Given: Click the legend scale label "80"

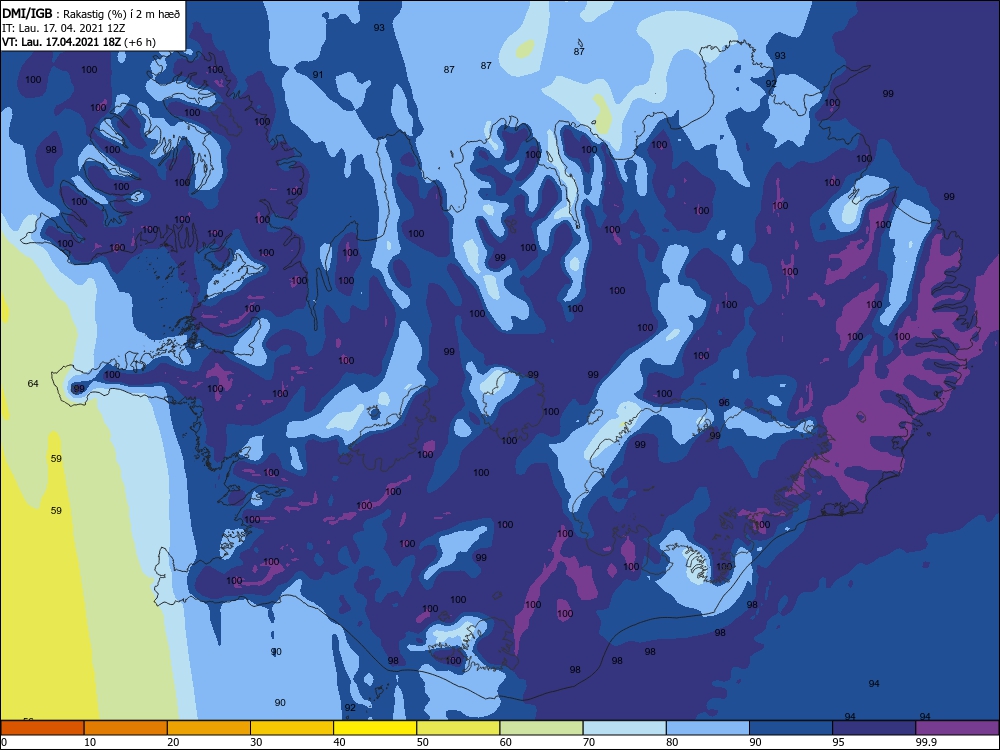Looking at the screenshot, I should coord(672,742).
